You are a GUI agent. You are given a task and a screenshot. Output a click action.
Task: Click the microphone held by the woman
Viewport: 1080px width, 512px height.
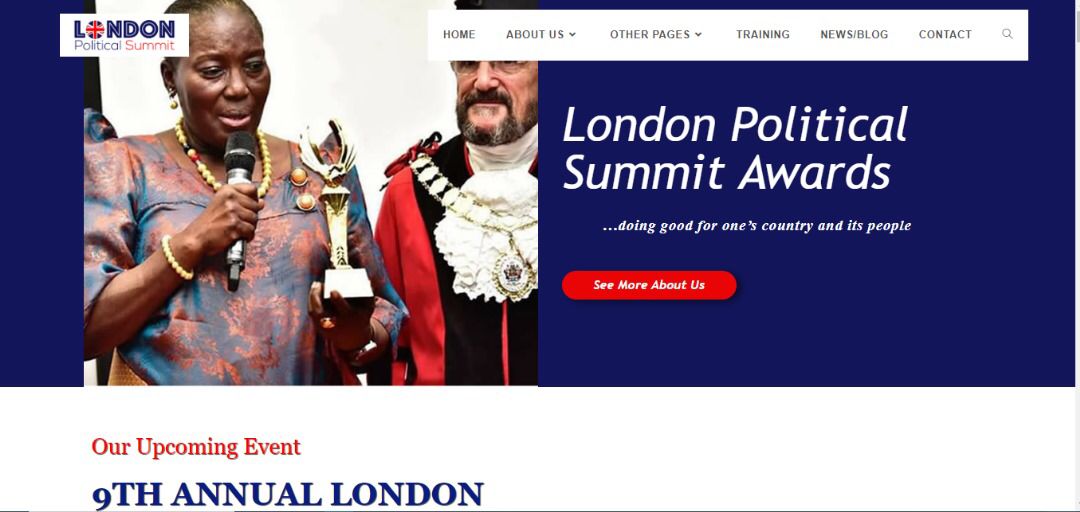click(238, 207)
